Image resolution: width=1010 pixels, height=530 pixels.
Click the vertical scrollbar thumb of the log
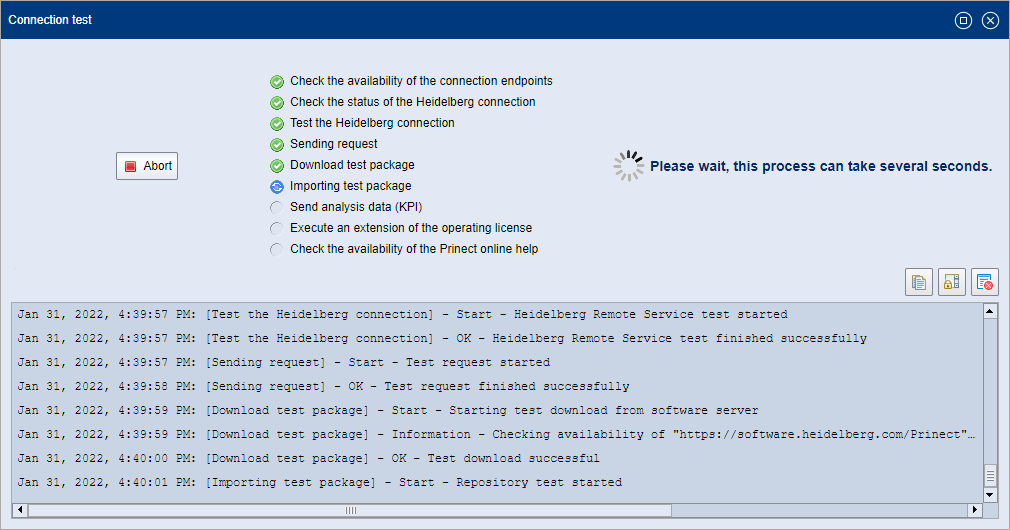click(990, 477)
